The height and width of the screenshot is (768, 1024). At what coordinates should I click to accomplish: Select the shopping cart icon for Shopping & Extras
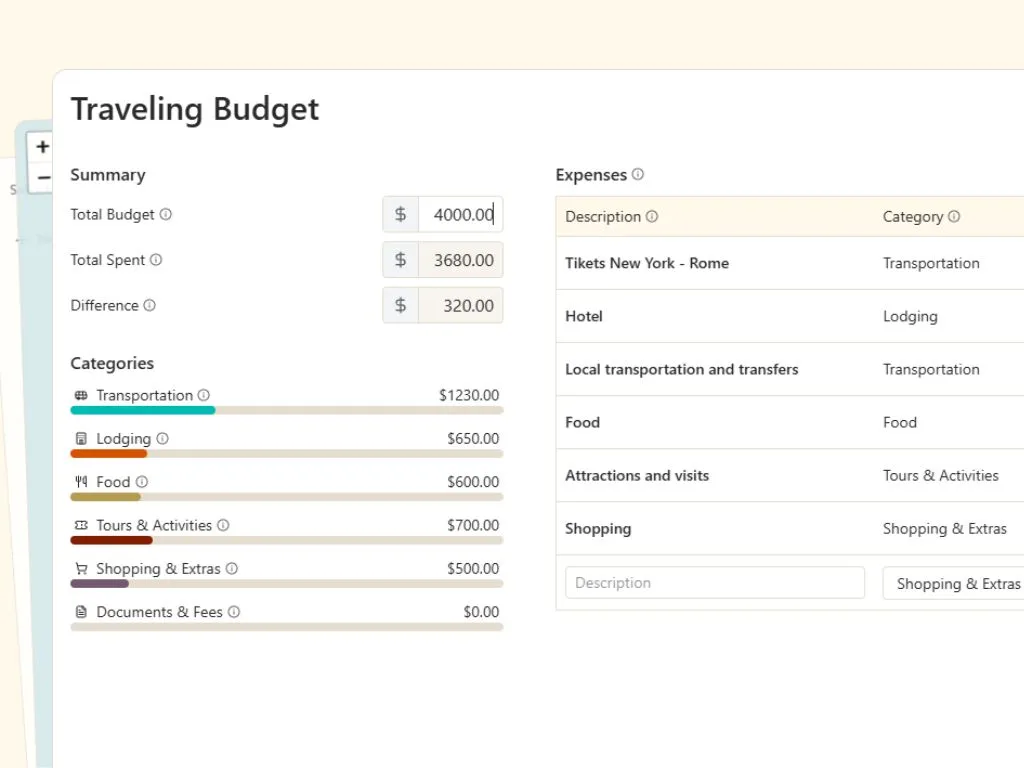pyautogui.click(x=80, y=568)
